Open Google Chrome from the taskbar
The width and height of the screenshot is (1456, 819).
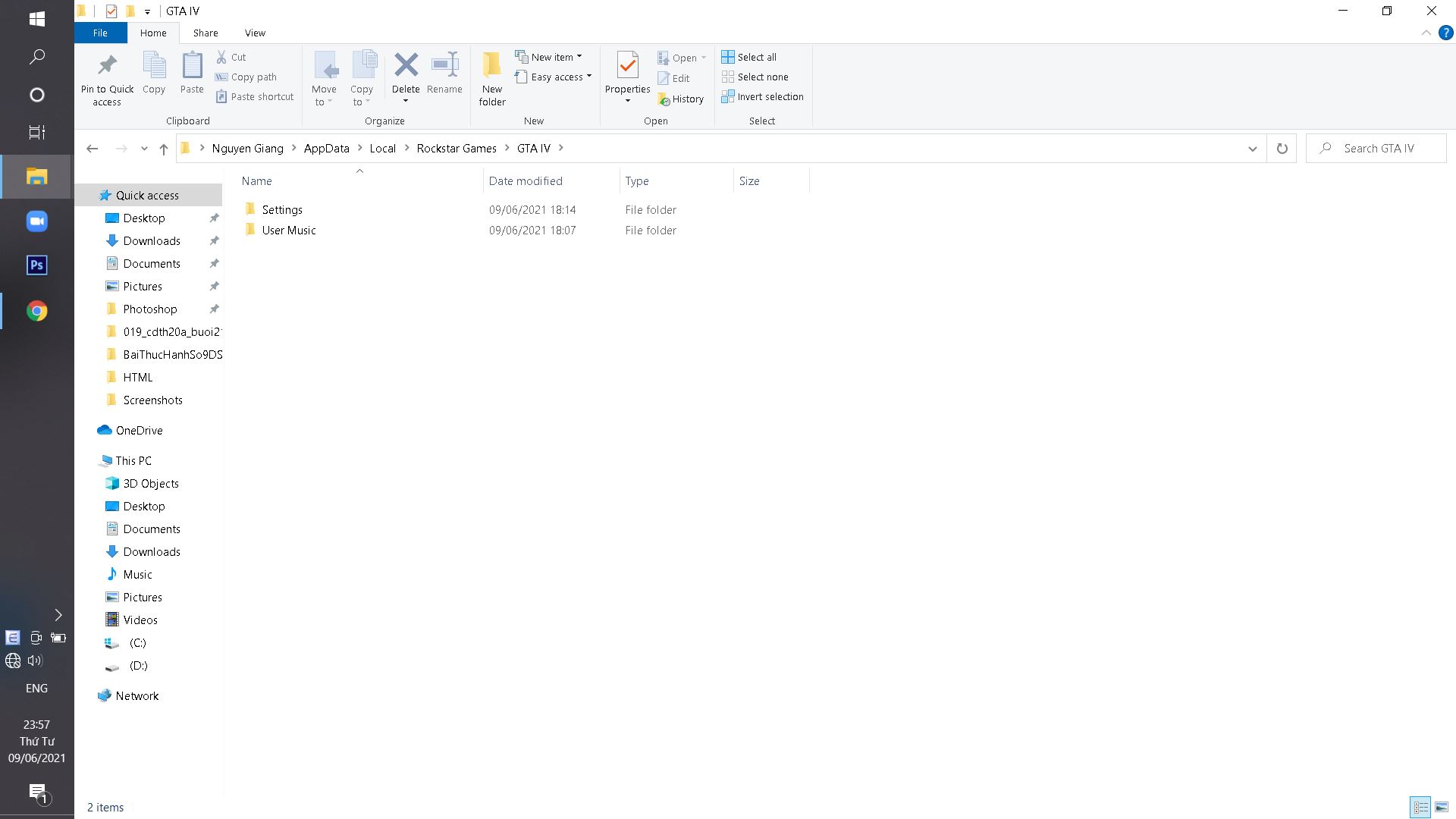pos(36,311)
